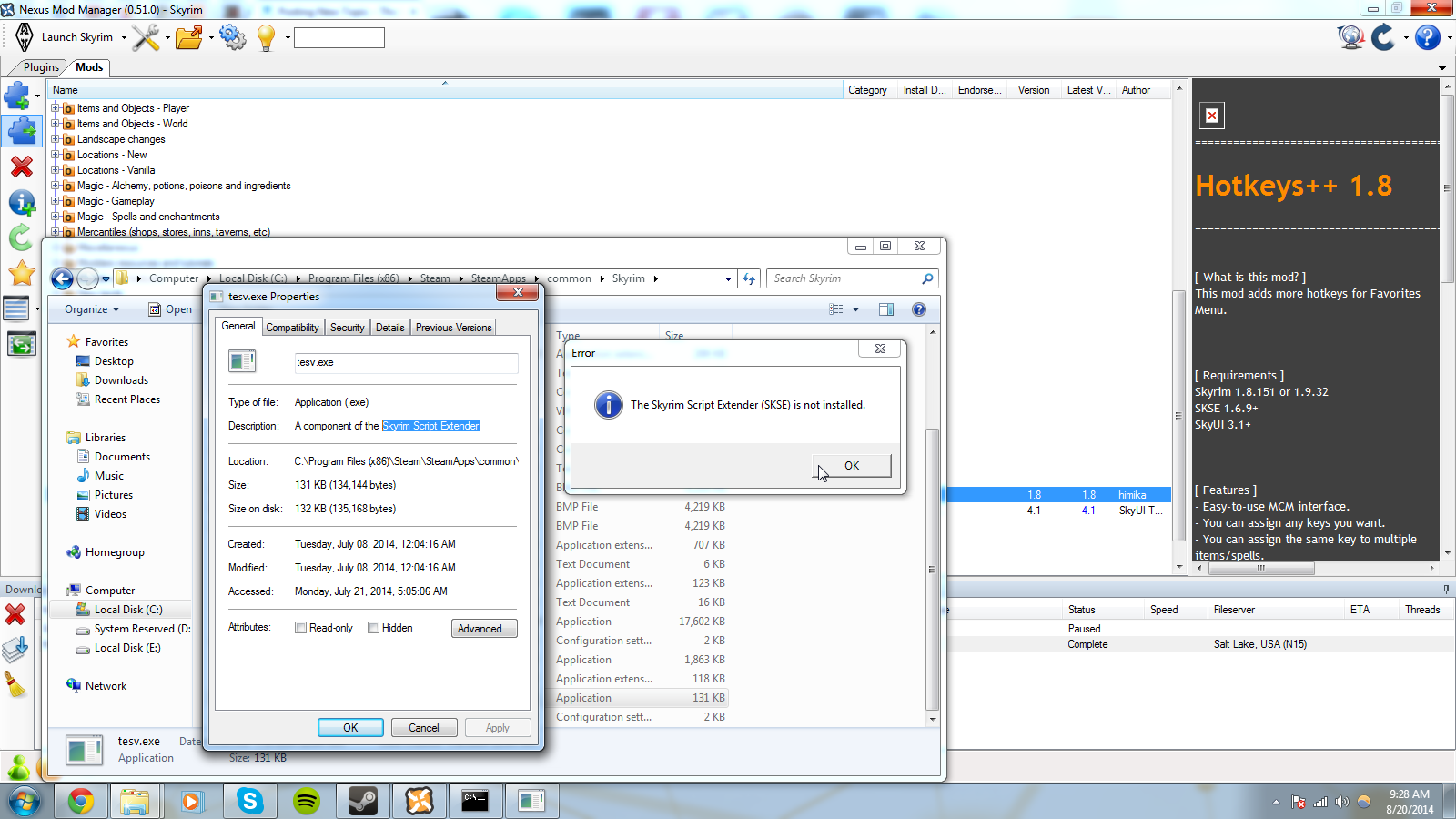Screen dimensions: 1456x819
Task: Click the Windows Start orb
Action: (25, 802)
